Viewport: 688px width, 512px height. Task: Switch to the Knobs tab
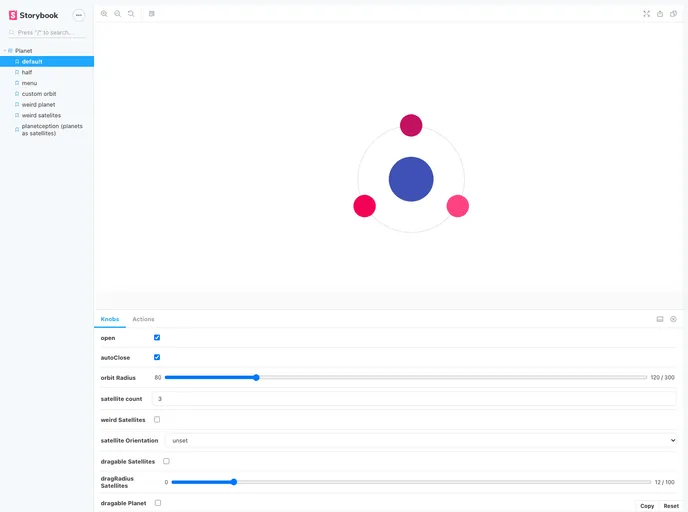(x=110, y=319)
